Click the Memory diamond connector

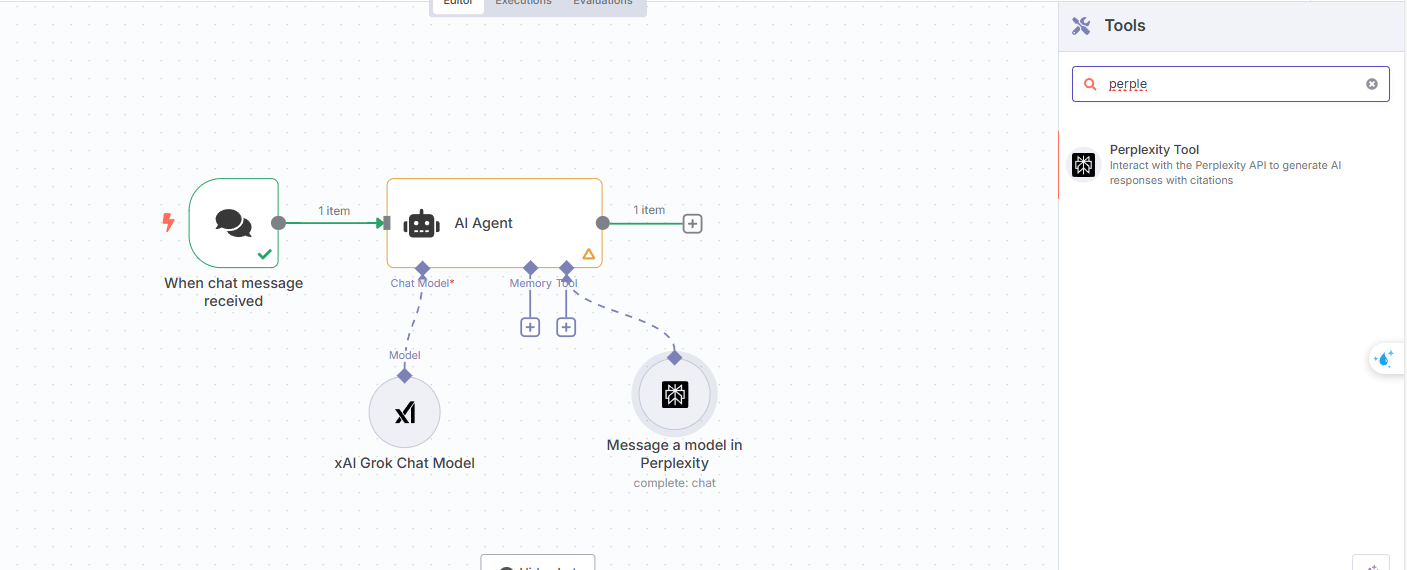pos(530,268)
